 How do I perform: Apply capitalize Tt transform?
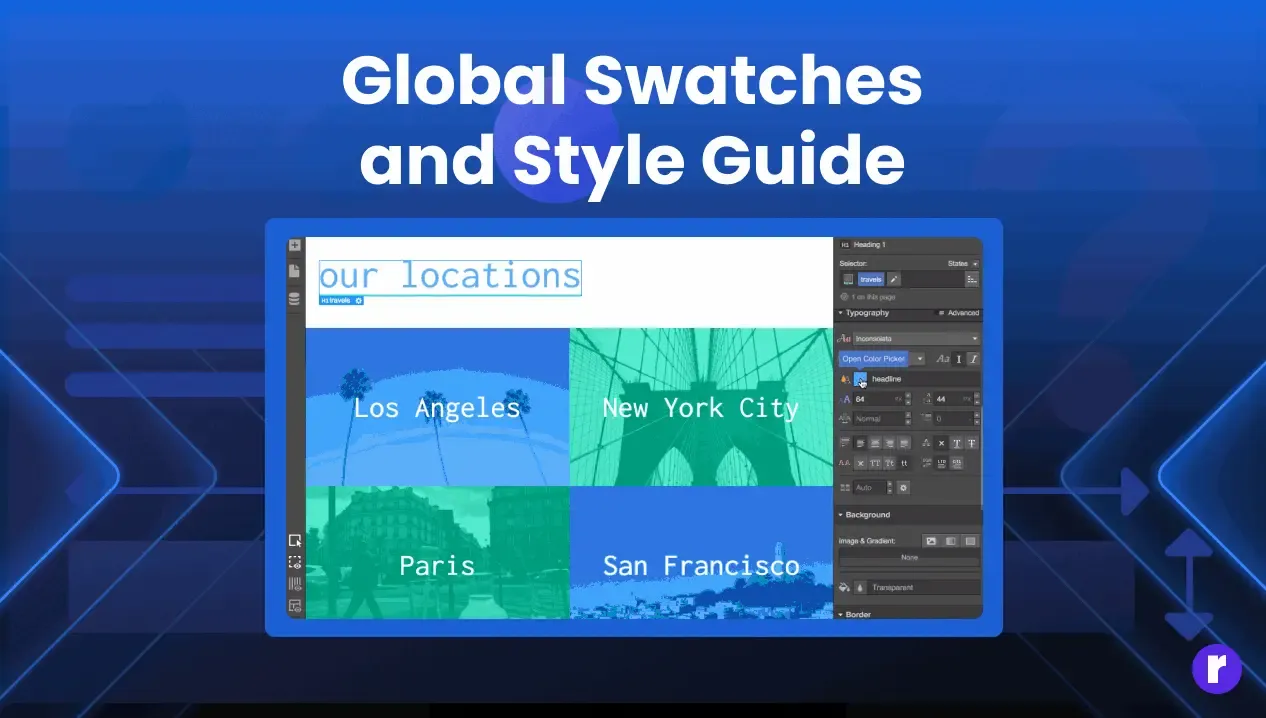coord(890,463)
